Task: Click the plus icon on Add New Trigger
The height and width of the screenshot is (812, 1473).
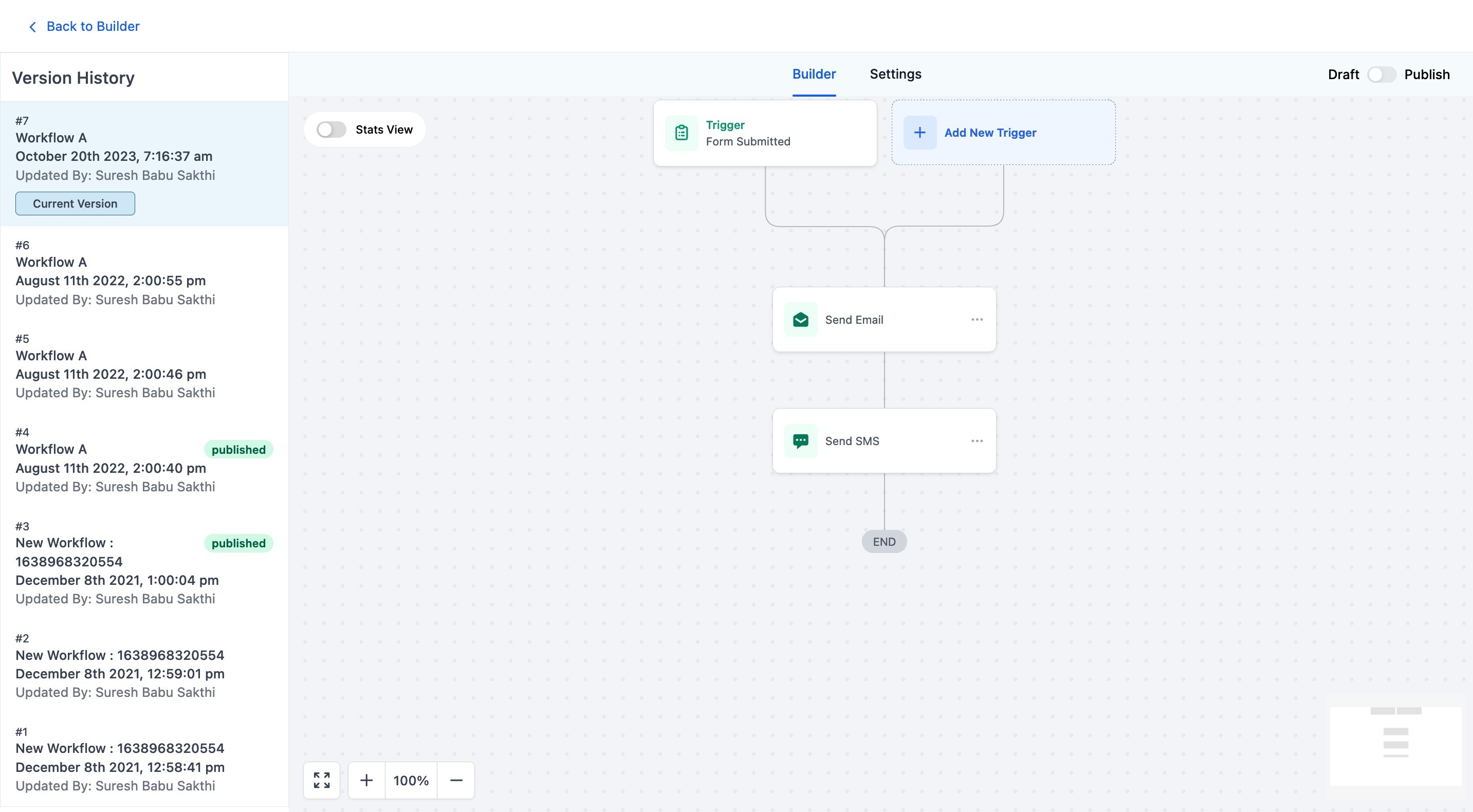Action: point(919,133)
